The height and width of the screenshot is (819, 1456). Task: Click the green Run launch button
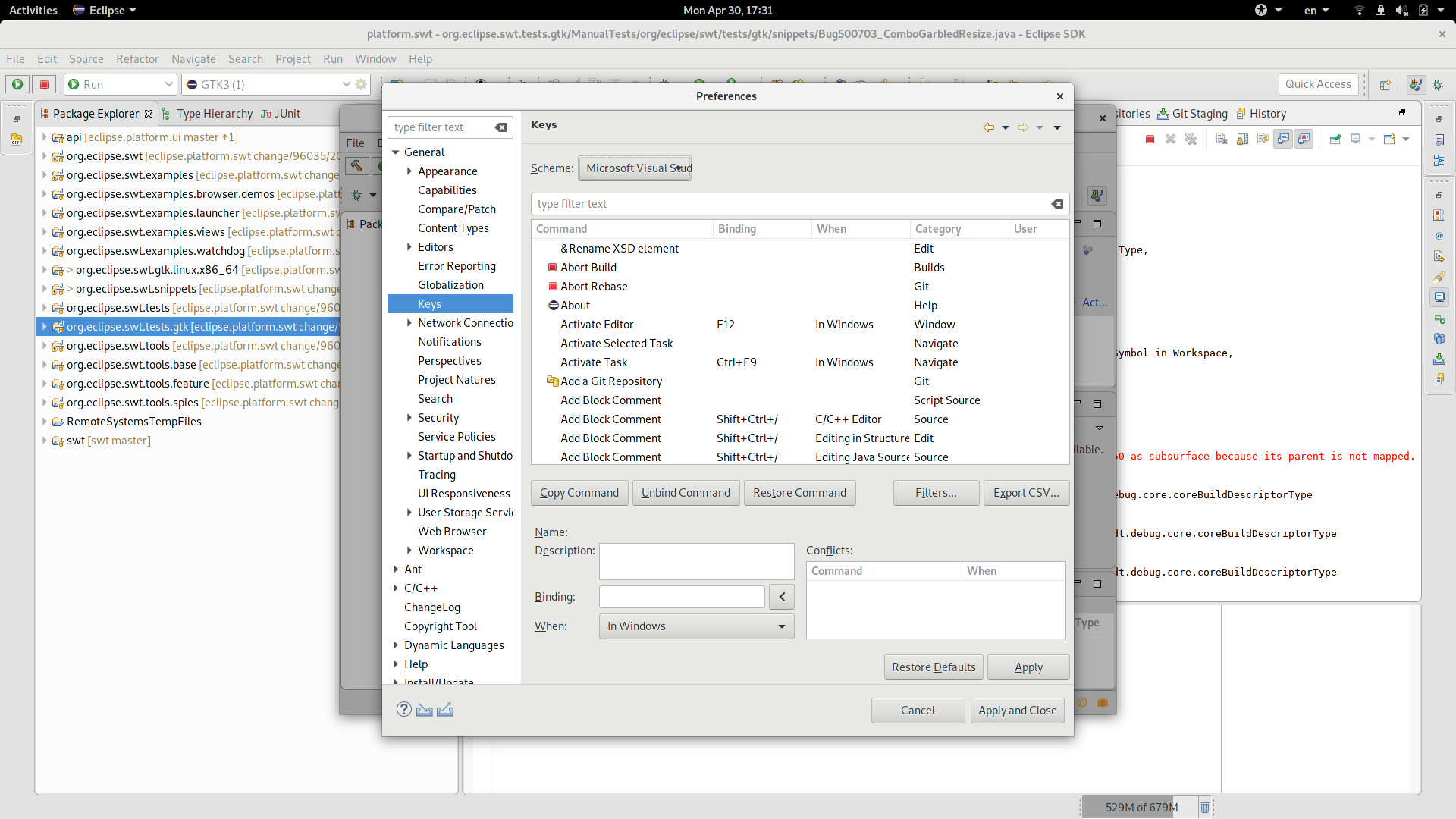[x=17, y=84]
